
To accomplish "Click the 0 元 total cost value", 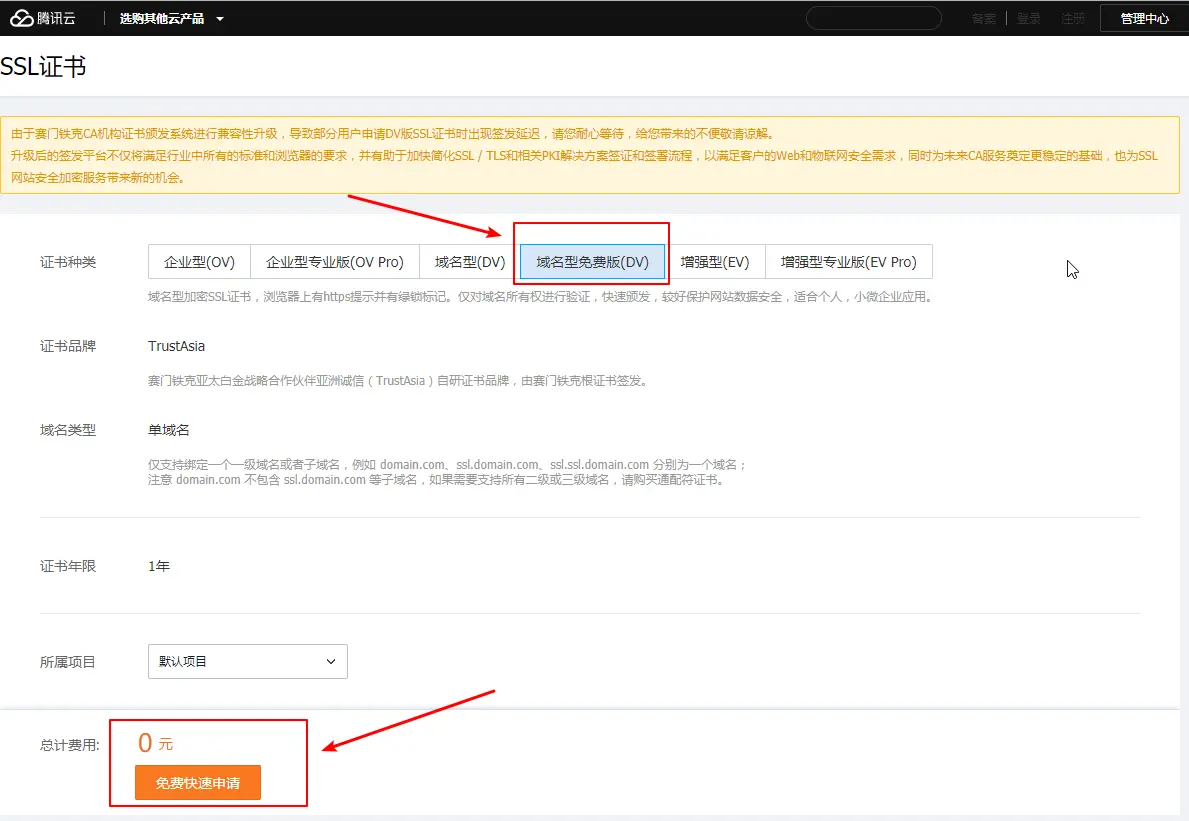I will click(x=155, y=743).
